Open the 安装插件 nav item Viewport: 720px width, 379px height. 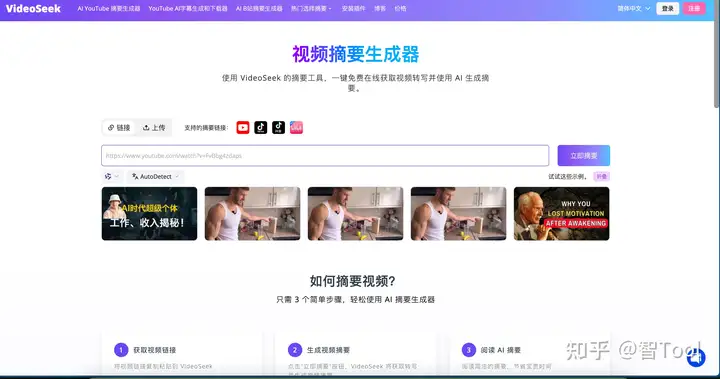tap(353, 8)
